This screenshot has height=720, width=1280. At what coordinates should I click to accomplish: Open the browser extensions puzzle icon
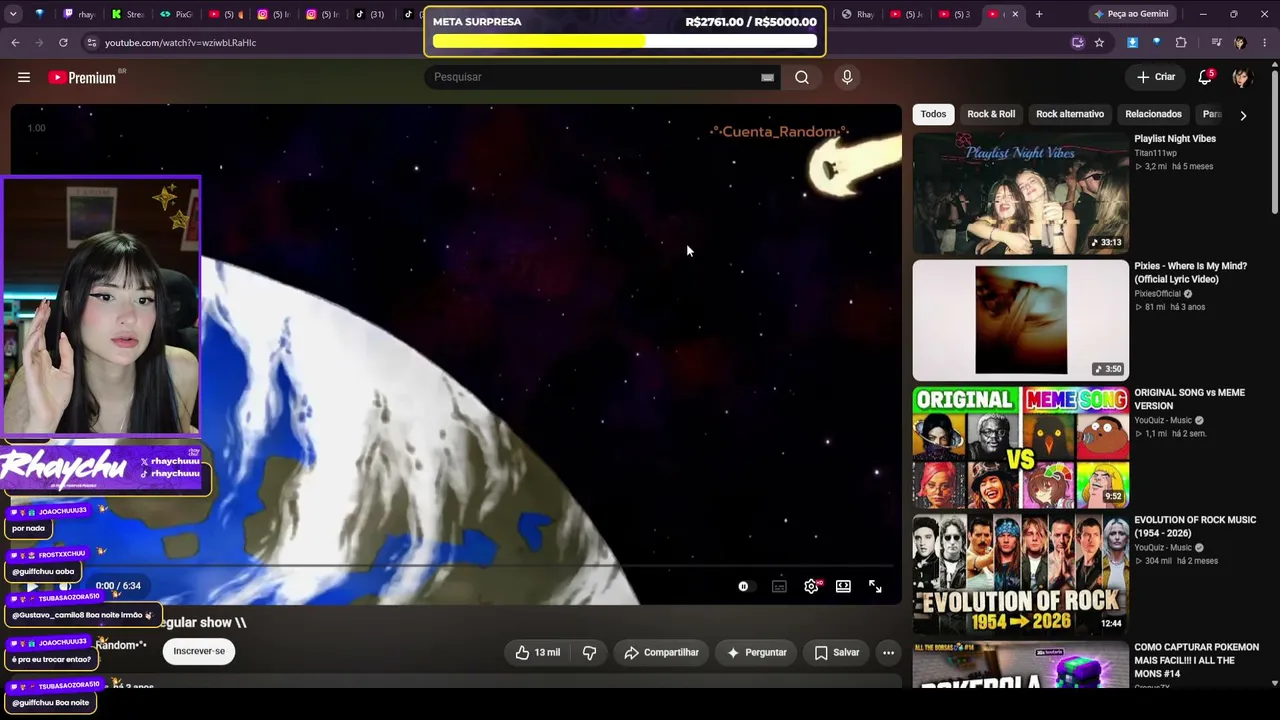tap(1181, 43)
